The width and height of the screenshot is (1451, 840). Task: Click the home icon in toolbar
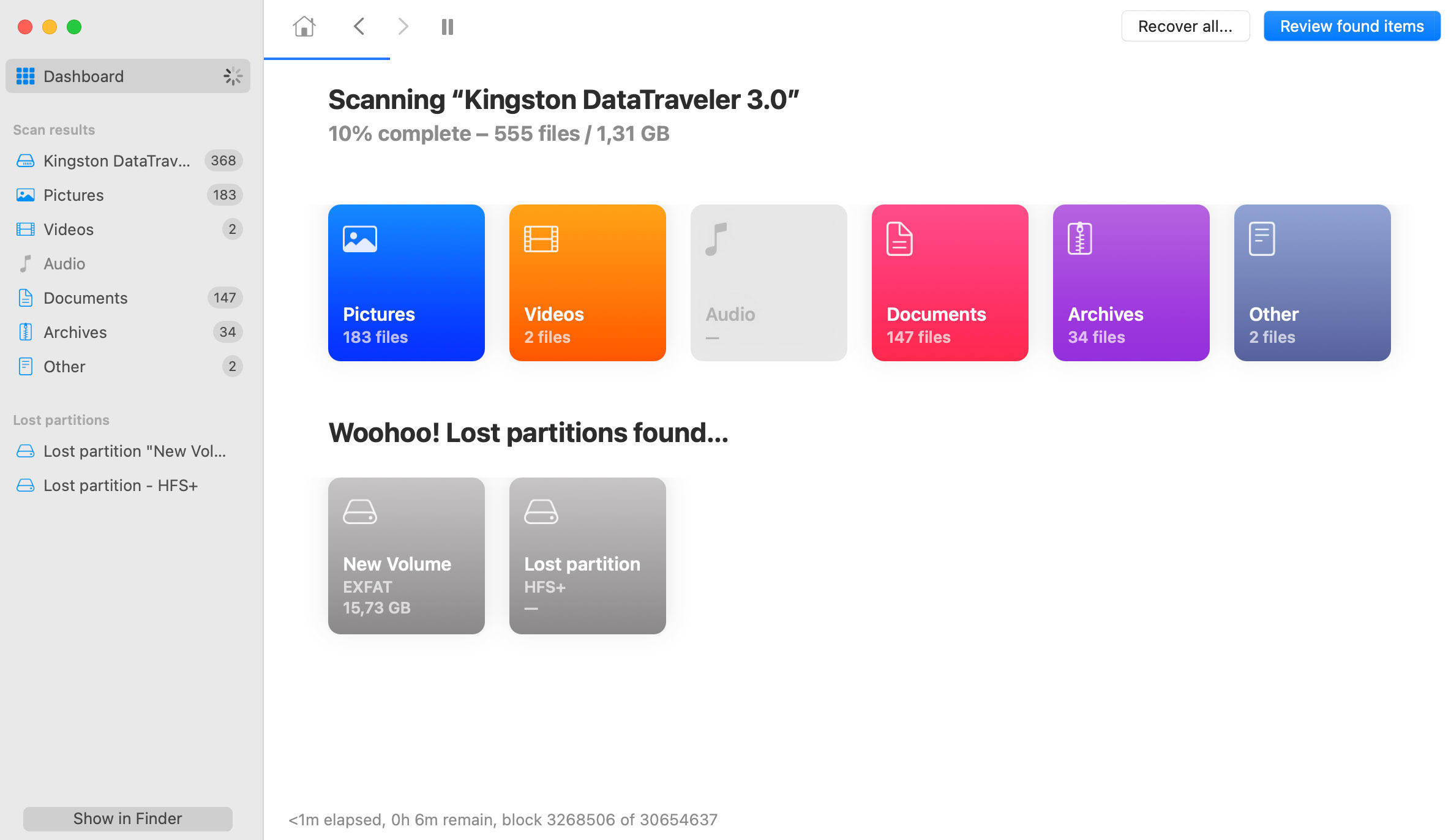(304, 26)
